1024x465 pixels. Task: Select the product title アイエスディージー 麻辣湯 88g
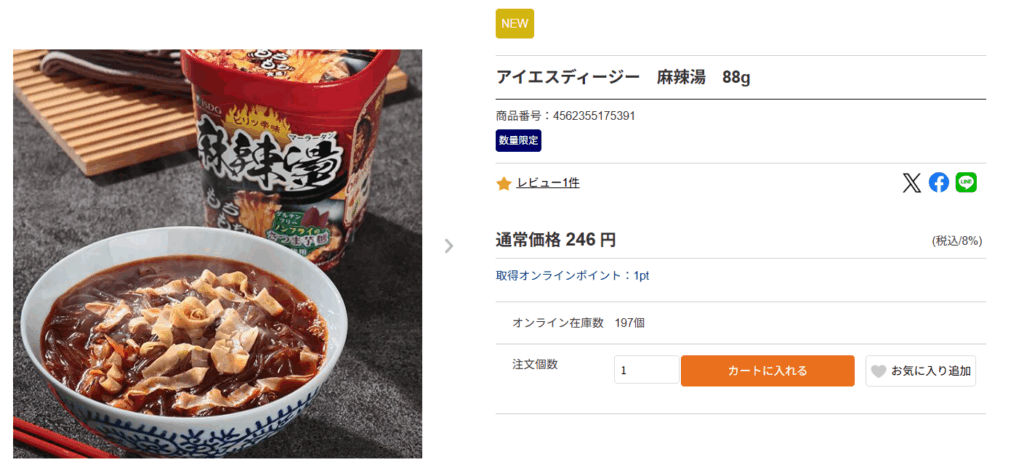(622, 78)
